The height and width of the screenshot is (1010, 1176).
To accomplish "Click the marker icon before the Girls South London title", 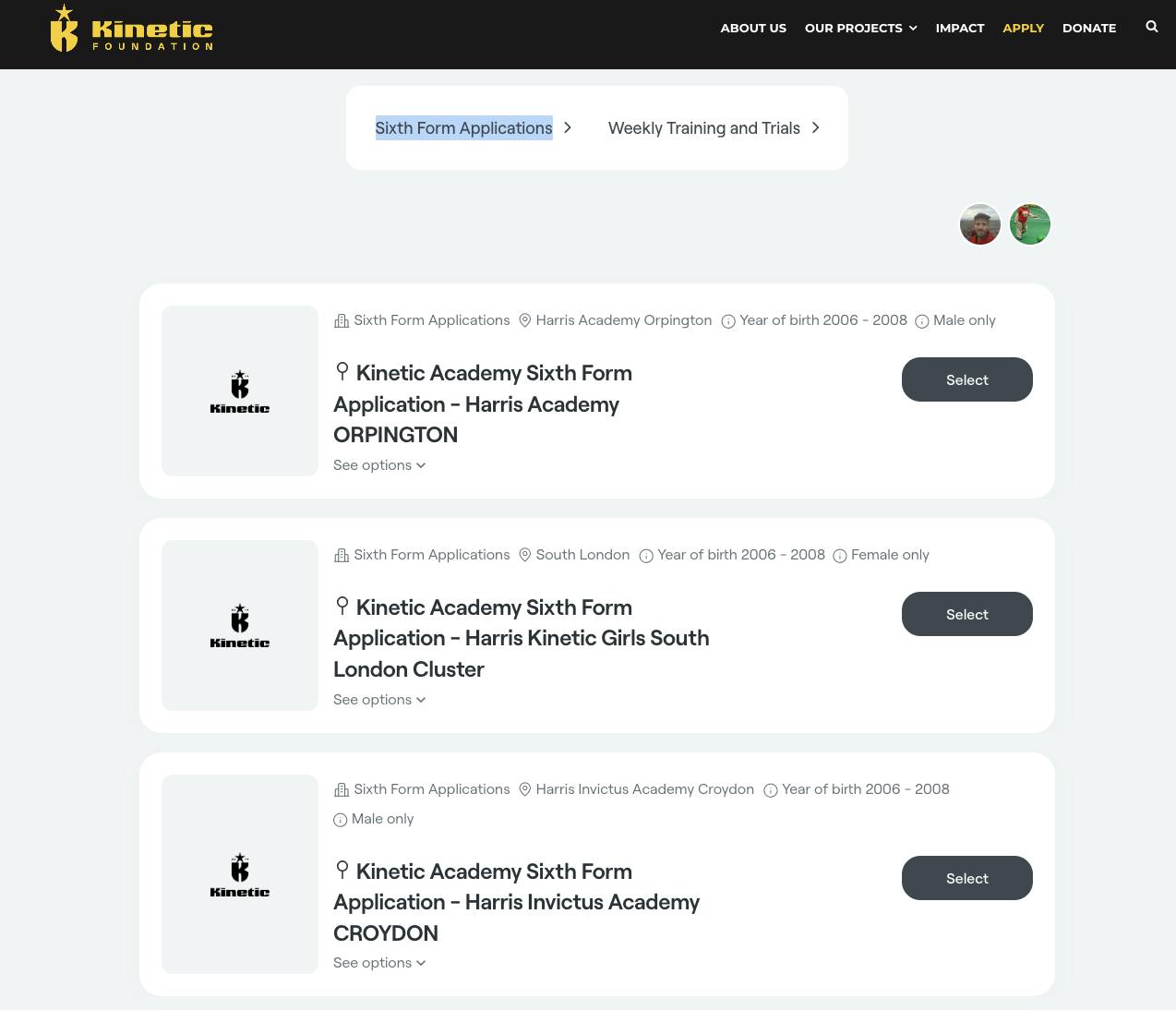I will (x=342, y=606).
